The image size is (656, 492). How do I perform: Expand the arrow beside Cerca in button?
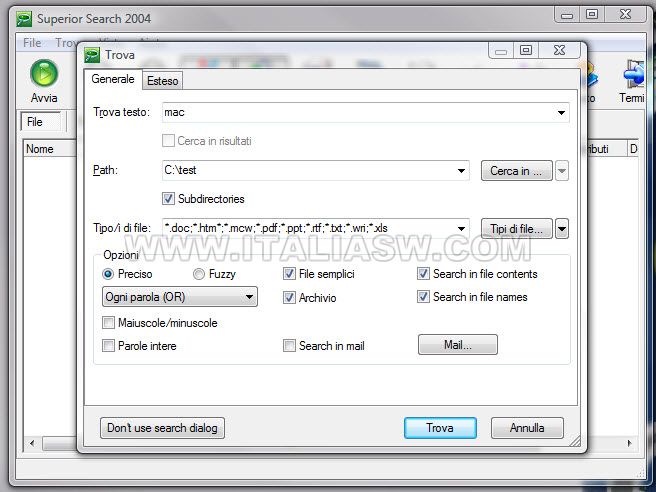point(562,171)
